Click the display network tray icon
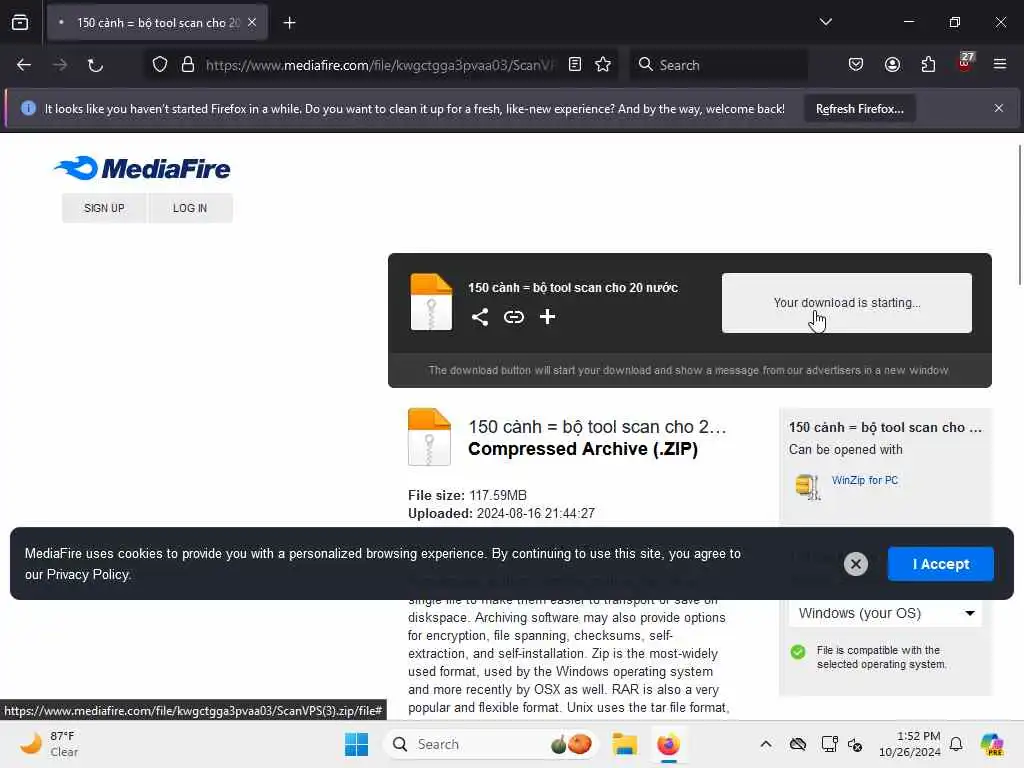1024x768 pixels. pyautogui.click(x=829, y=744)
